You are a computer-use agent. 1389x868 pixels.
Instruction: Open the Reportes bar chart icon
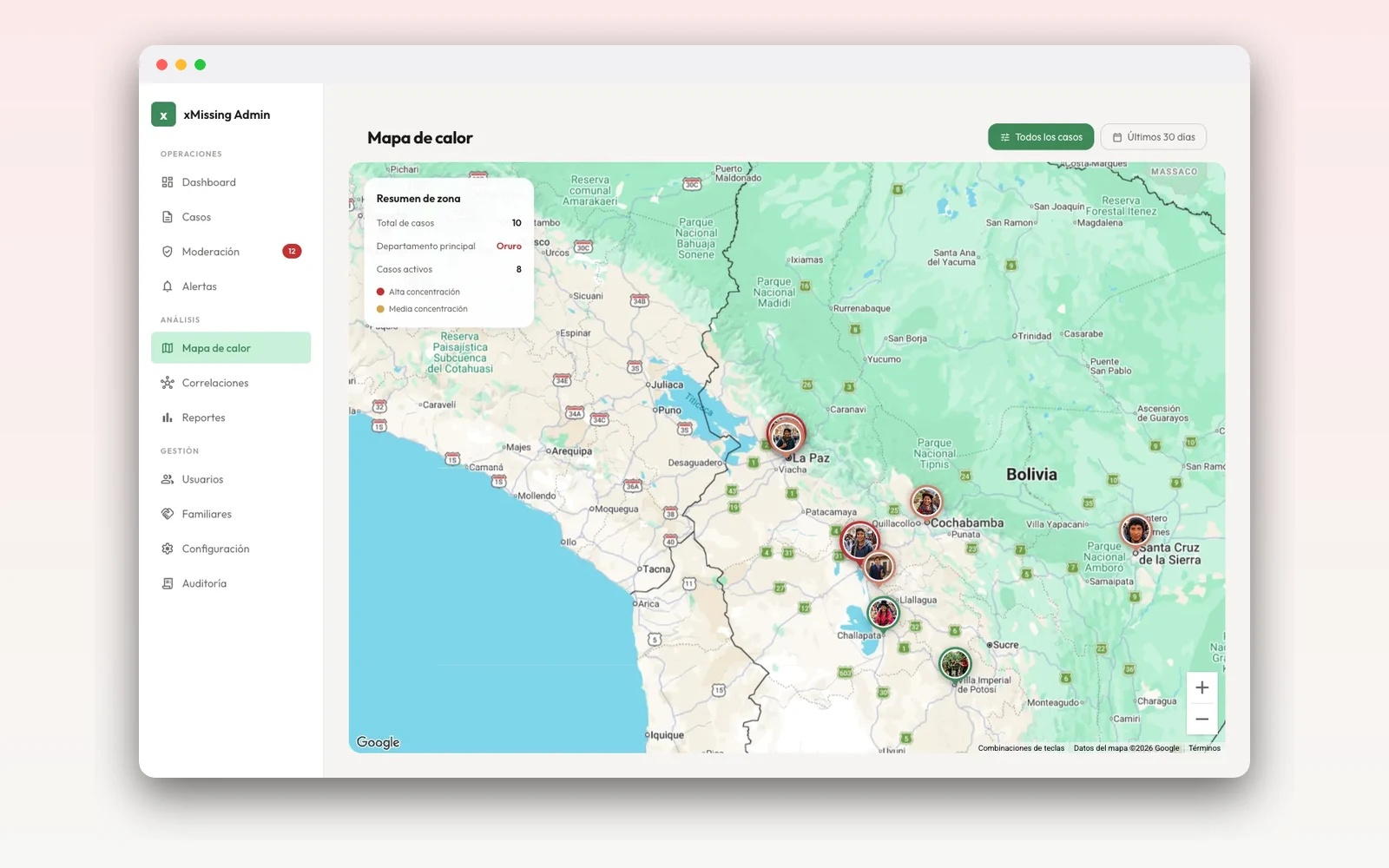(168, 418)
